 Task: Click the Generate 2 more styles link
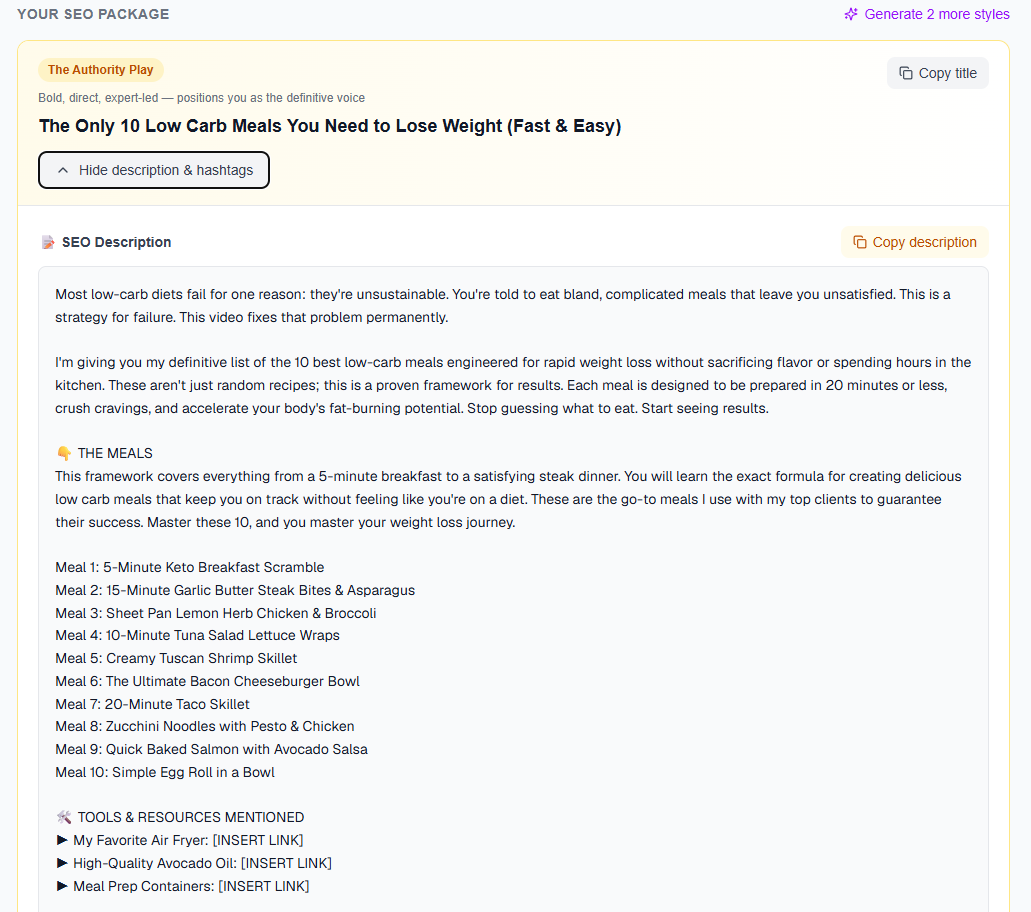(x=926, y=14)
